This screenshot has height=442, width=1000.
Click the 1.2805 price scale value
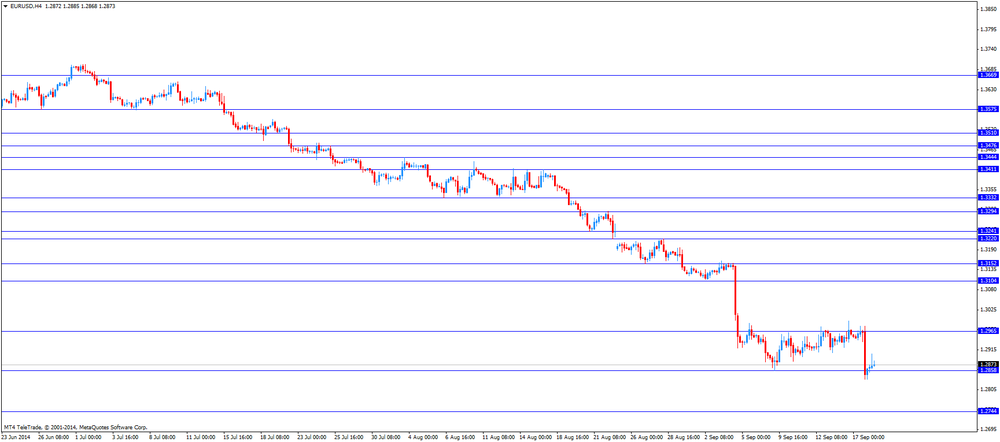989,390
